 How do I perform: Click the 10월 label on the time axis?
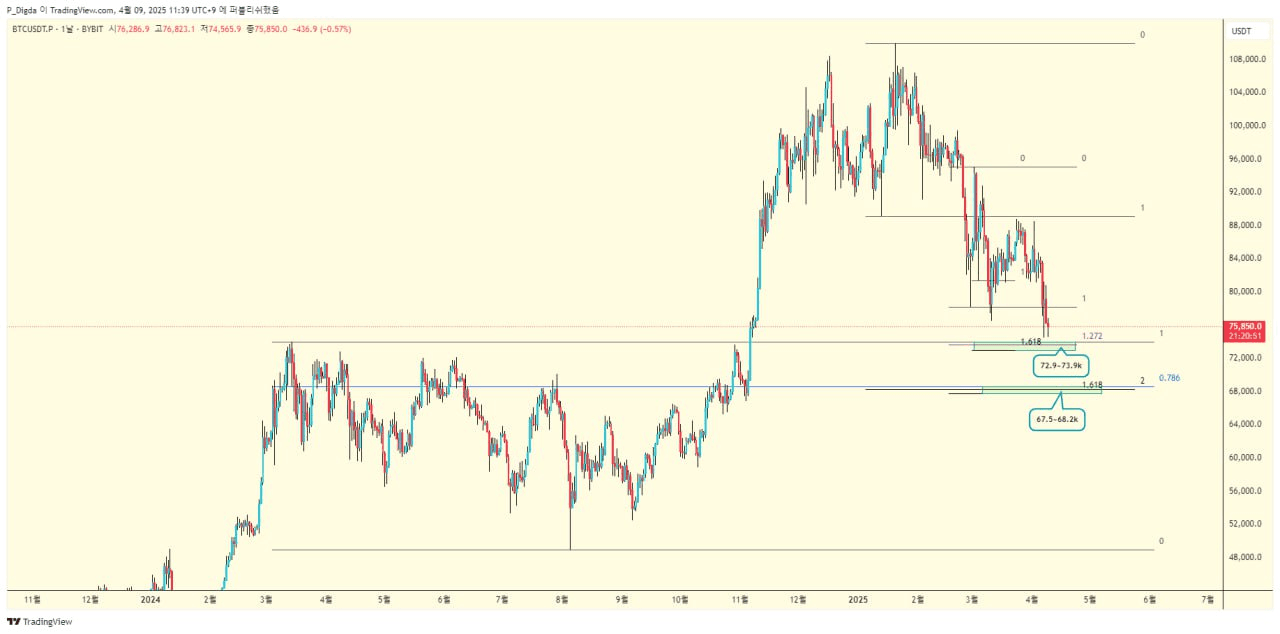tap(680, 600)
